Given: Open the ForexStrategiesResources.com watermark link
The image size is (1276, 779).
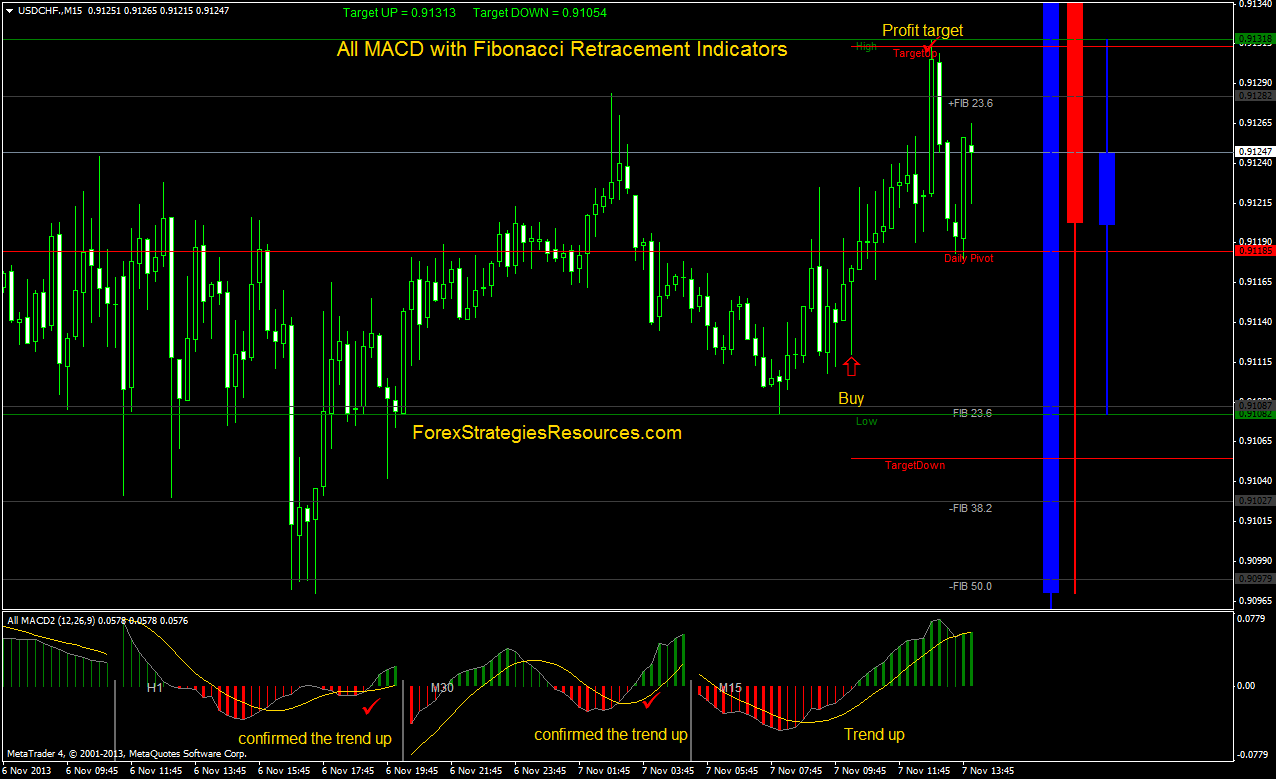Looking at the screenshot, I should 548,432.
